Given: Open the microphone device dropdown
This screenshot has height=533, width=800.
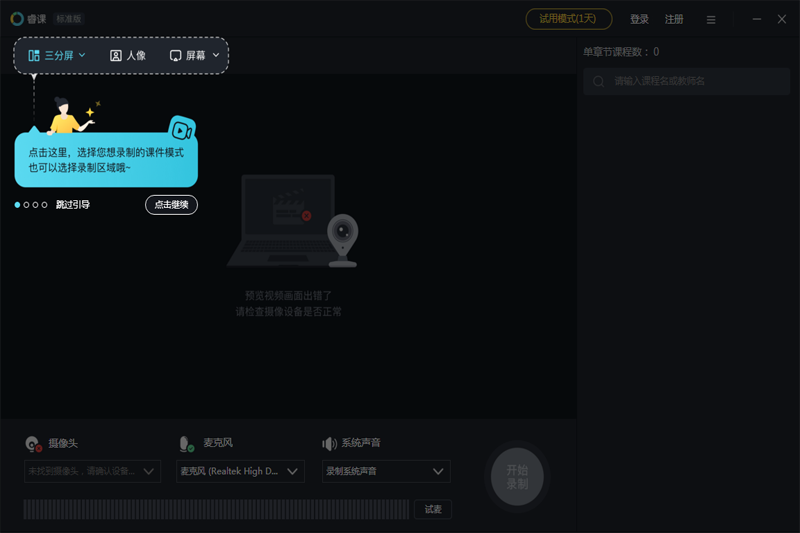Looking at the screenshot, I should tap(240, 471).
